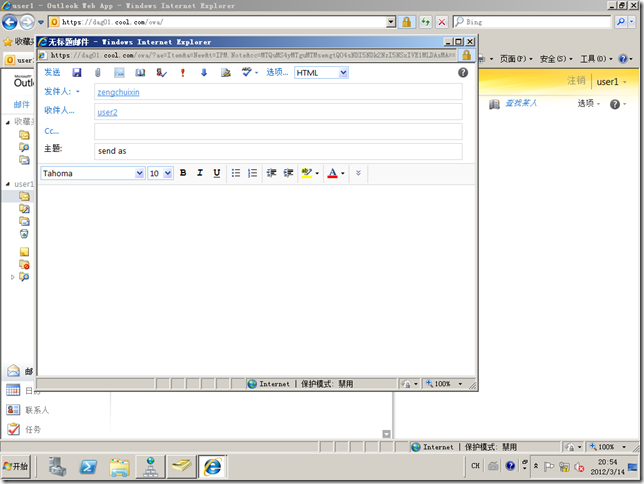This screenshot has width=644, height=484.
Task: Run the spelling check icon
Action: (x=246, y=72)
